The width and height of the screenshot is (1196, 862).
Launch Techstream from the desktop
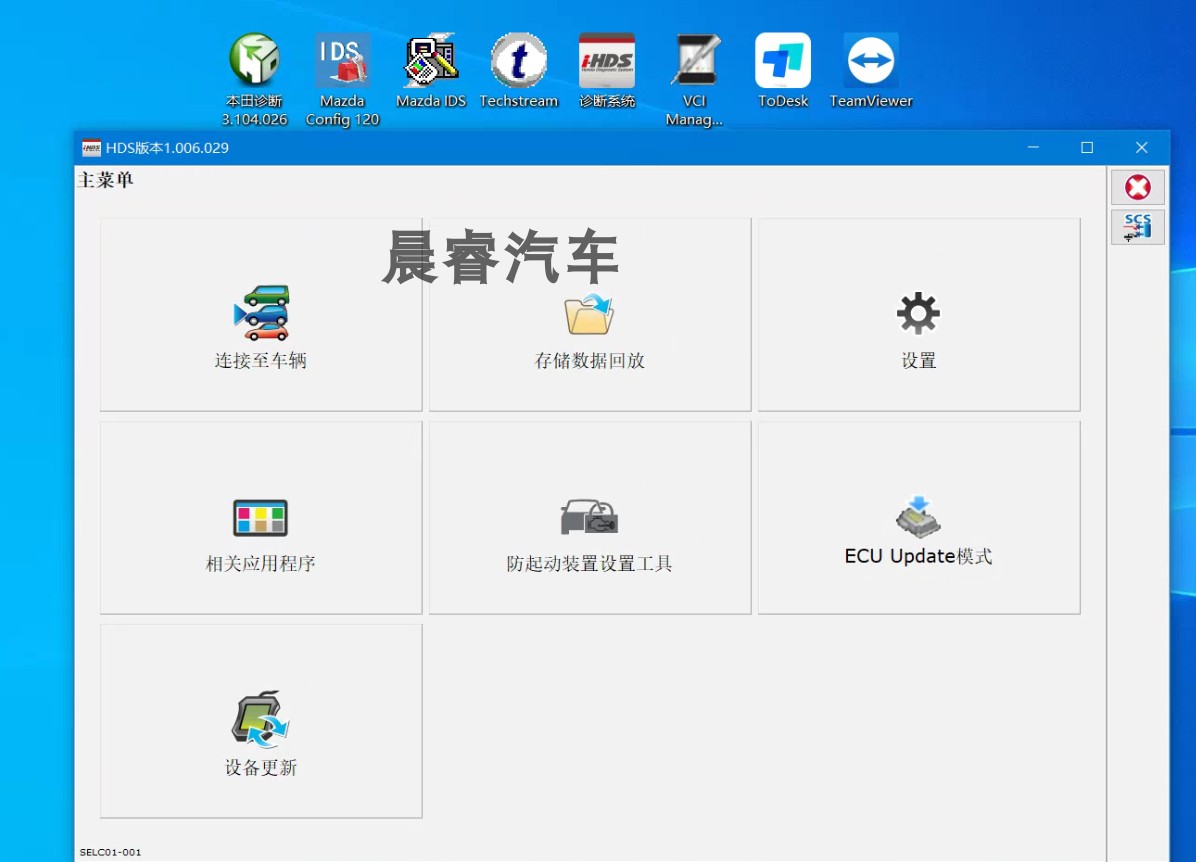[x=519, y=70]
